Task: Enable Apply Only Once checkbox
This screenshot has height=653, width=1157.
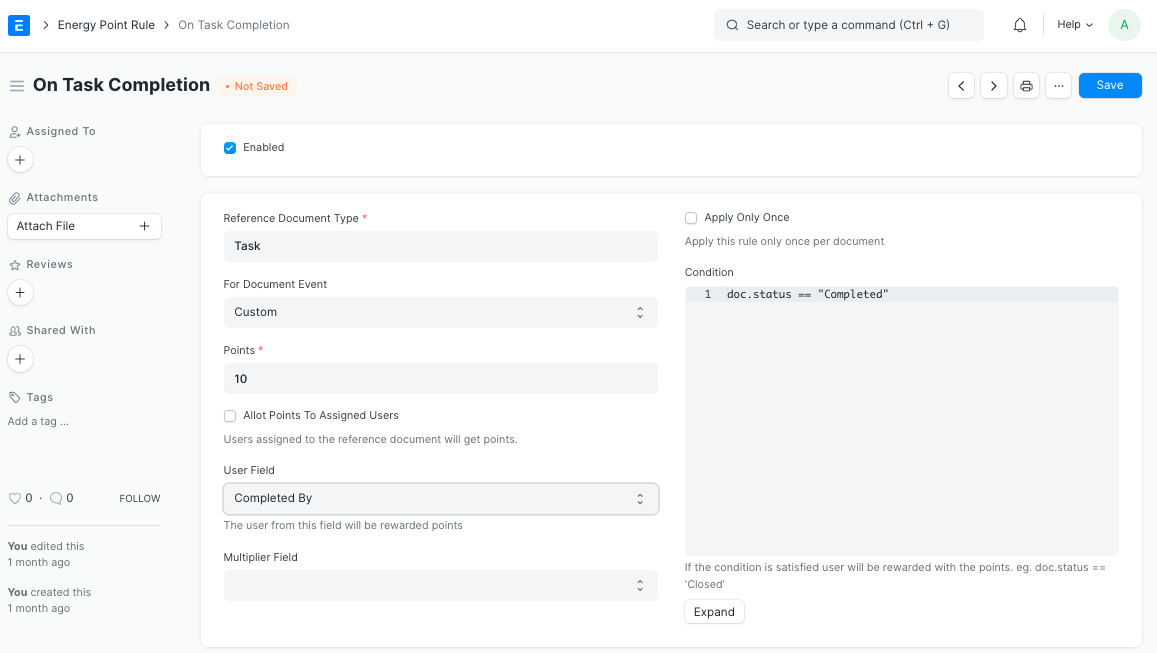Action: pos(691,218)
